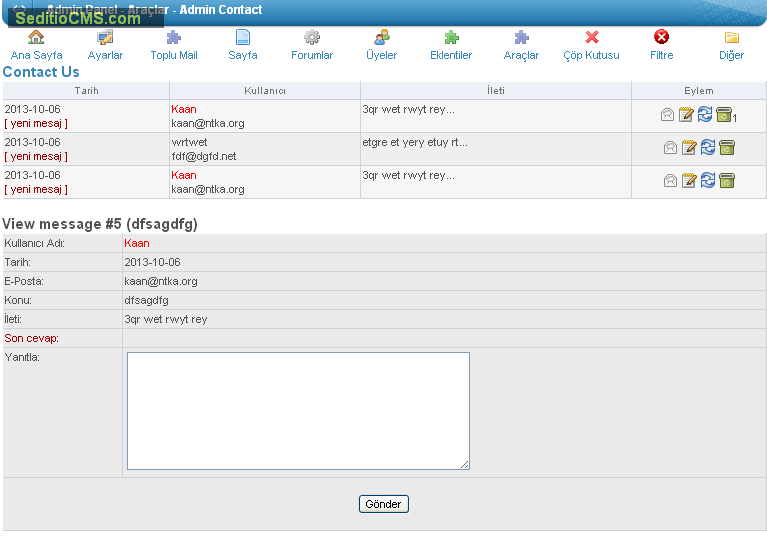Click the blue refresh icon in second message row
Screen dimensions: 767x536
[x=708, y=148]
